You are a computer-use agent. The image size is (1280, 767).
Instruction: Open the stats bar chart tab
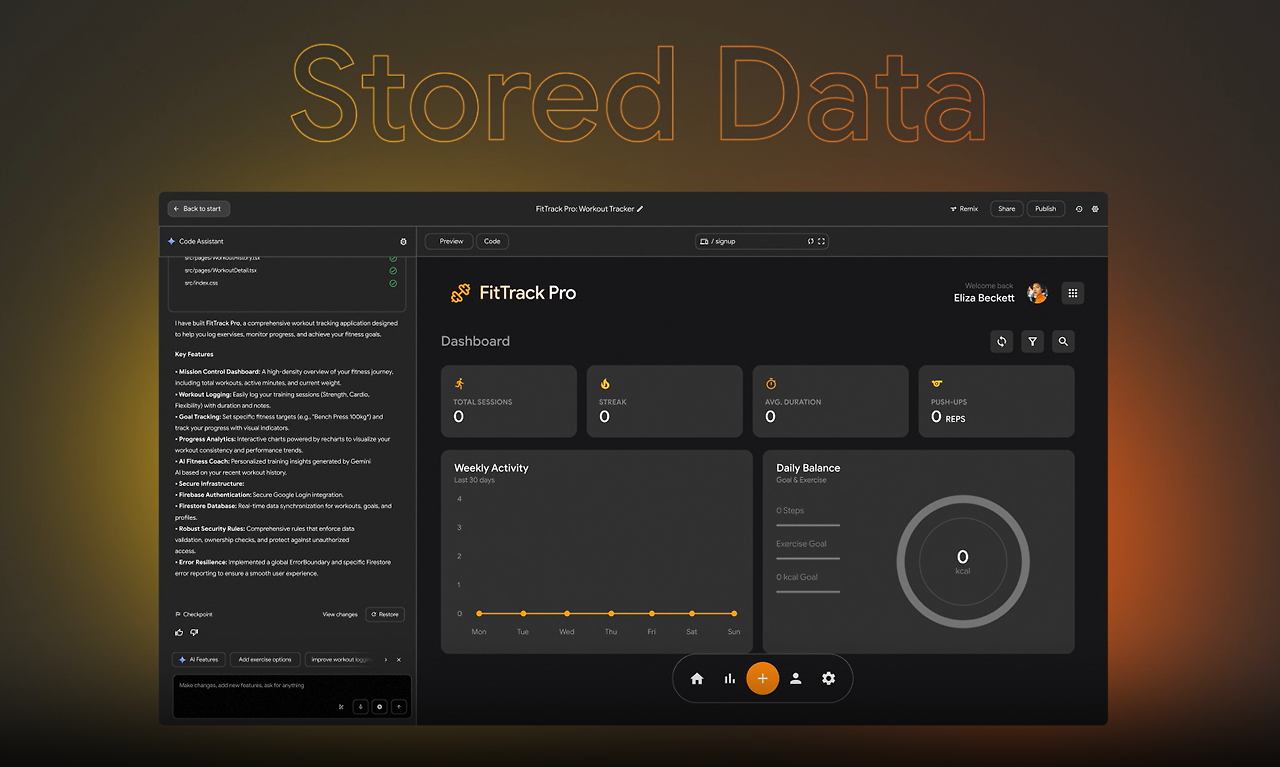point(730,678)
